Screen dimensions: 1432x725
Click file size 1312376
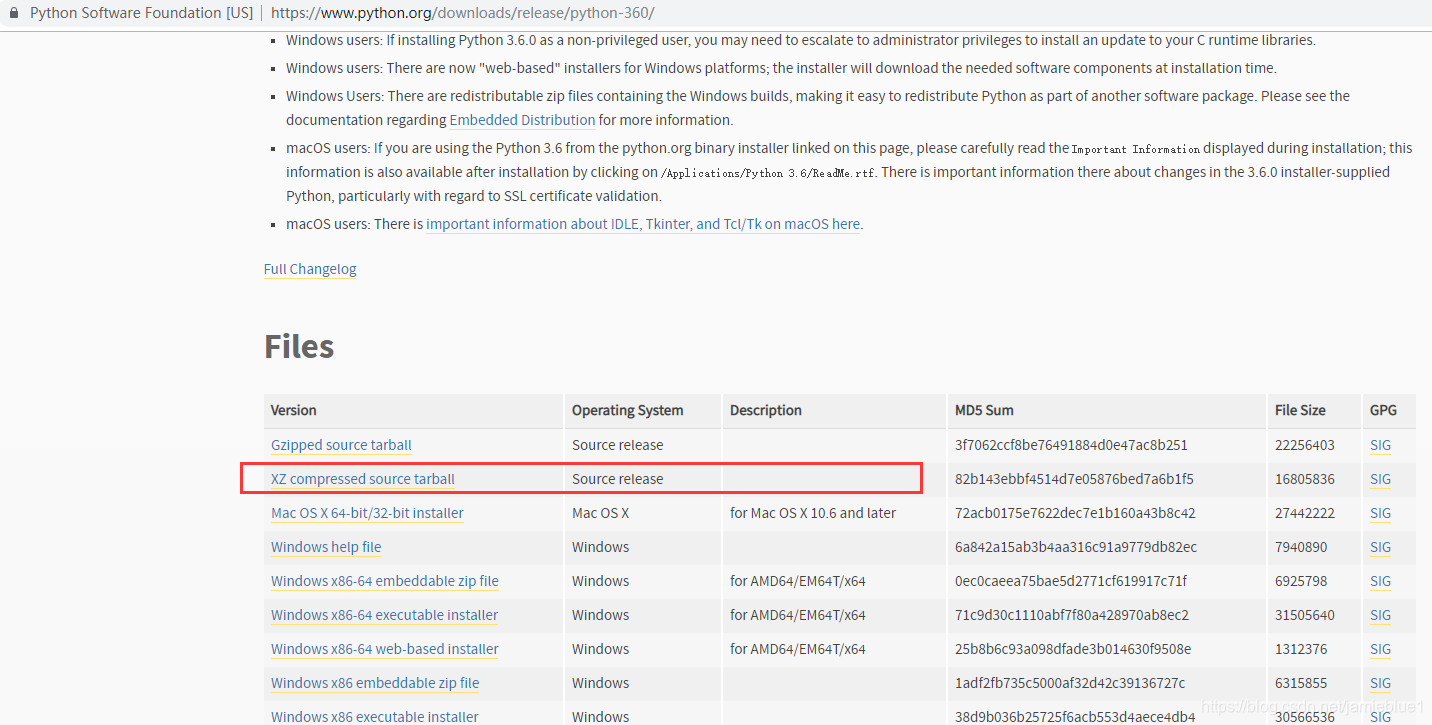1301,649
